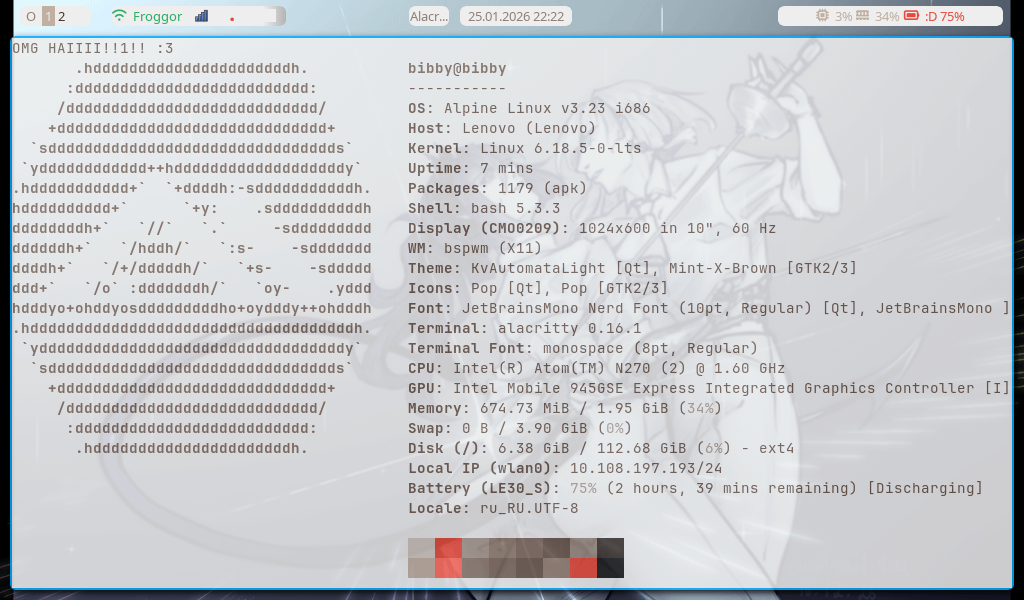The image size is (1024, 600).
Task: Click the red battery icon
Action: click(x=911, y=16)
